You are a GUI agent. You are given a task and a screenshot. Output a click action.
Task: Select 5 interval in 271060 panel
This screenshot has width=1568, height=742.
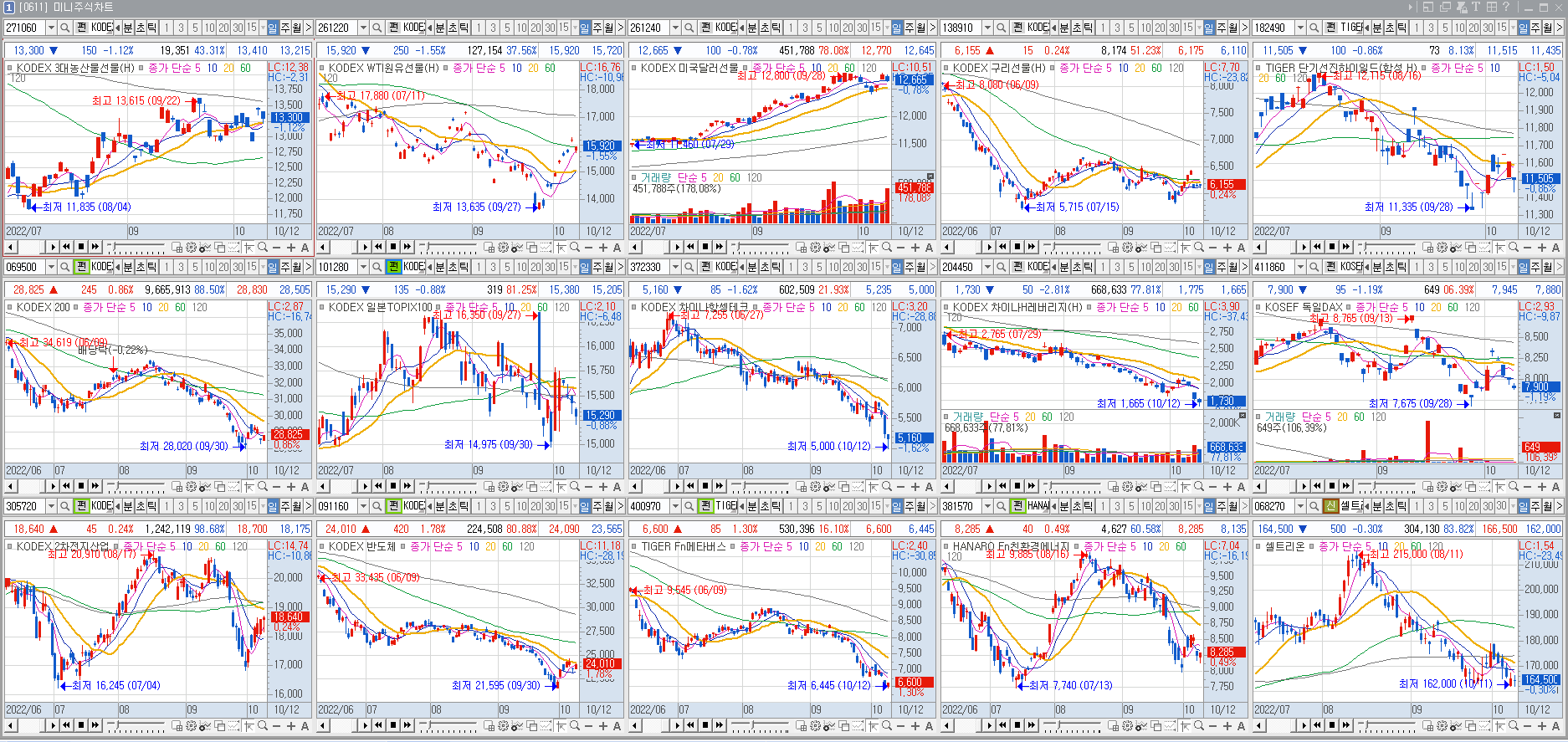[x=195, y=28]
